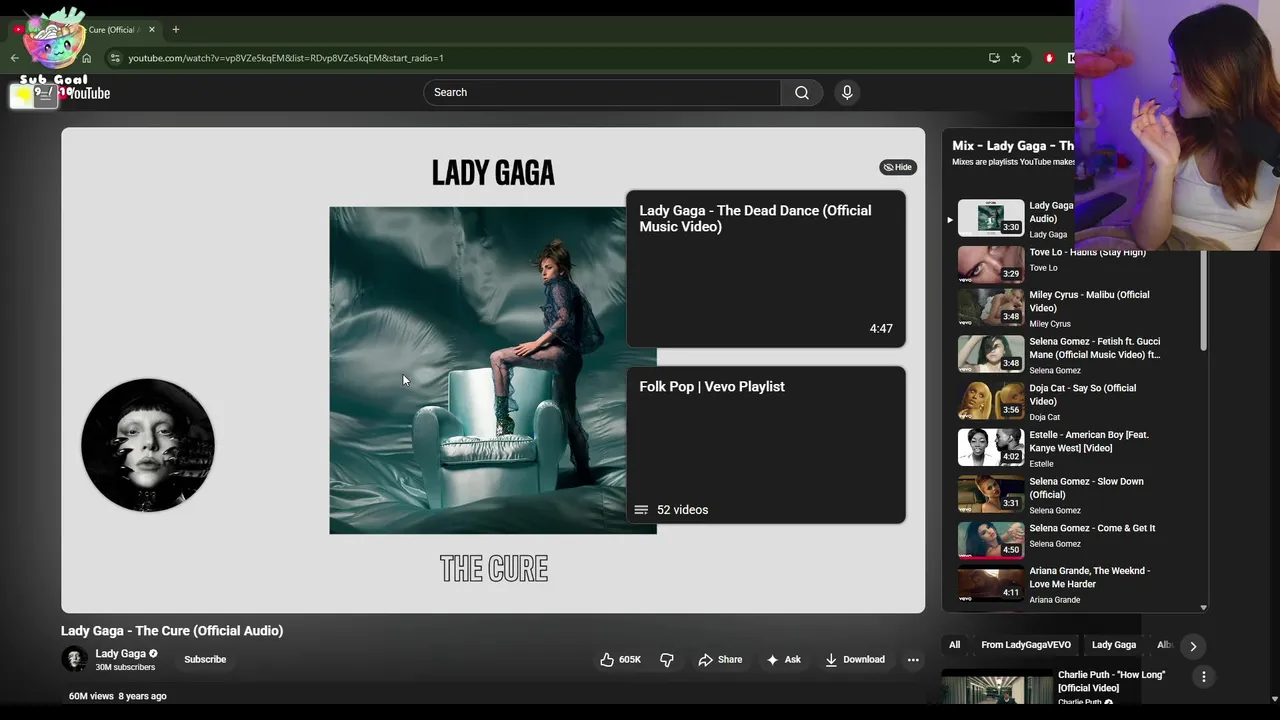The image size is (1280, 720).
Task: Open a new browser tab
Action: [175, 29]
